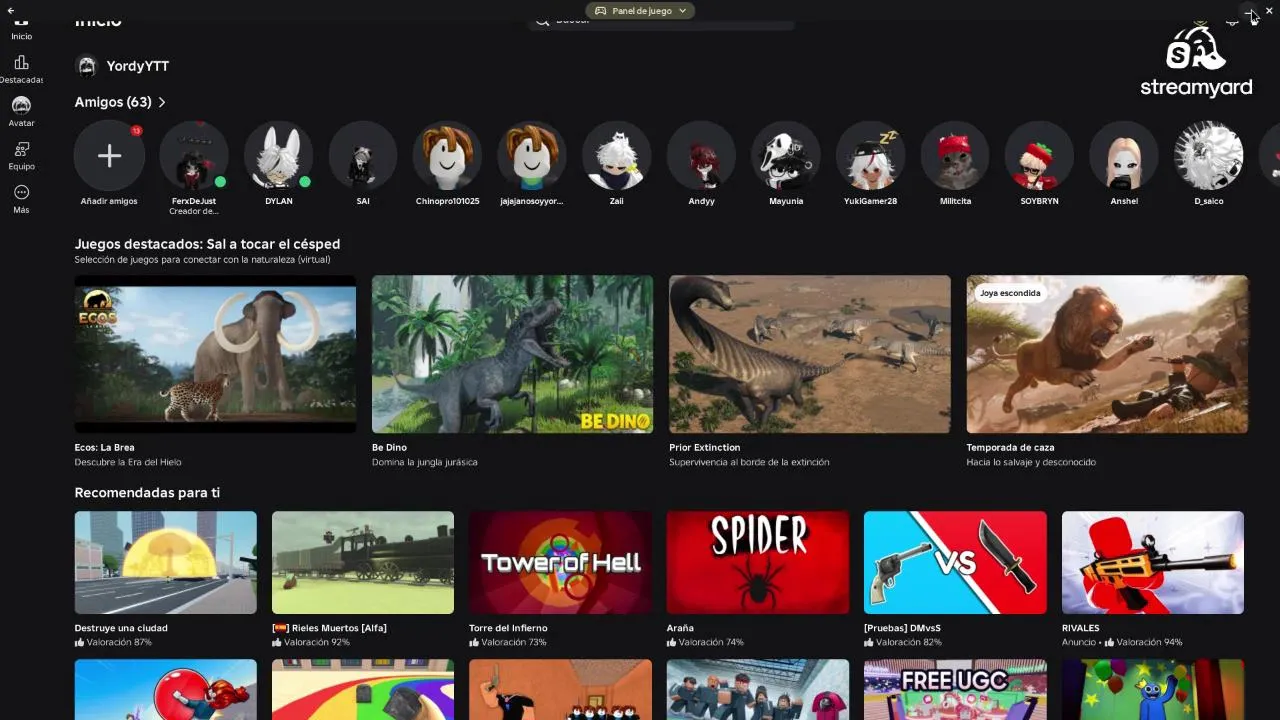Open D_saico friend avatar
The width and height of the screenshot is (1280, 720).
pyautogui.click(x=1208, y=156)
